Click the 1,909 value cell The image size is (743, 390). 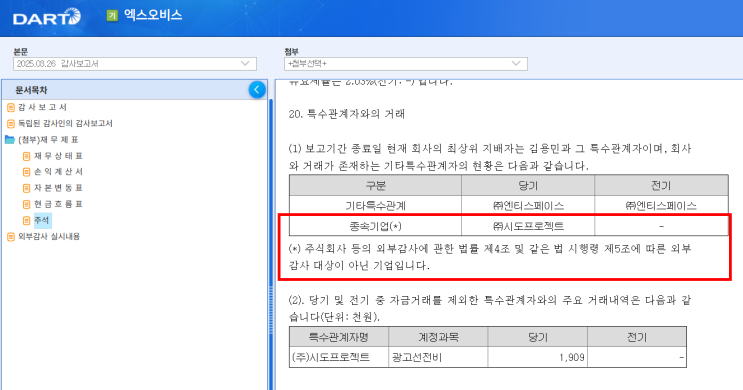(537, 357)
